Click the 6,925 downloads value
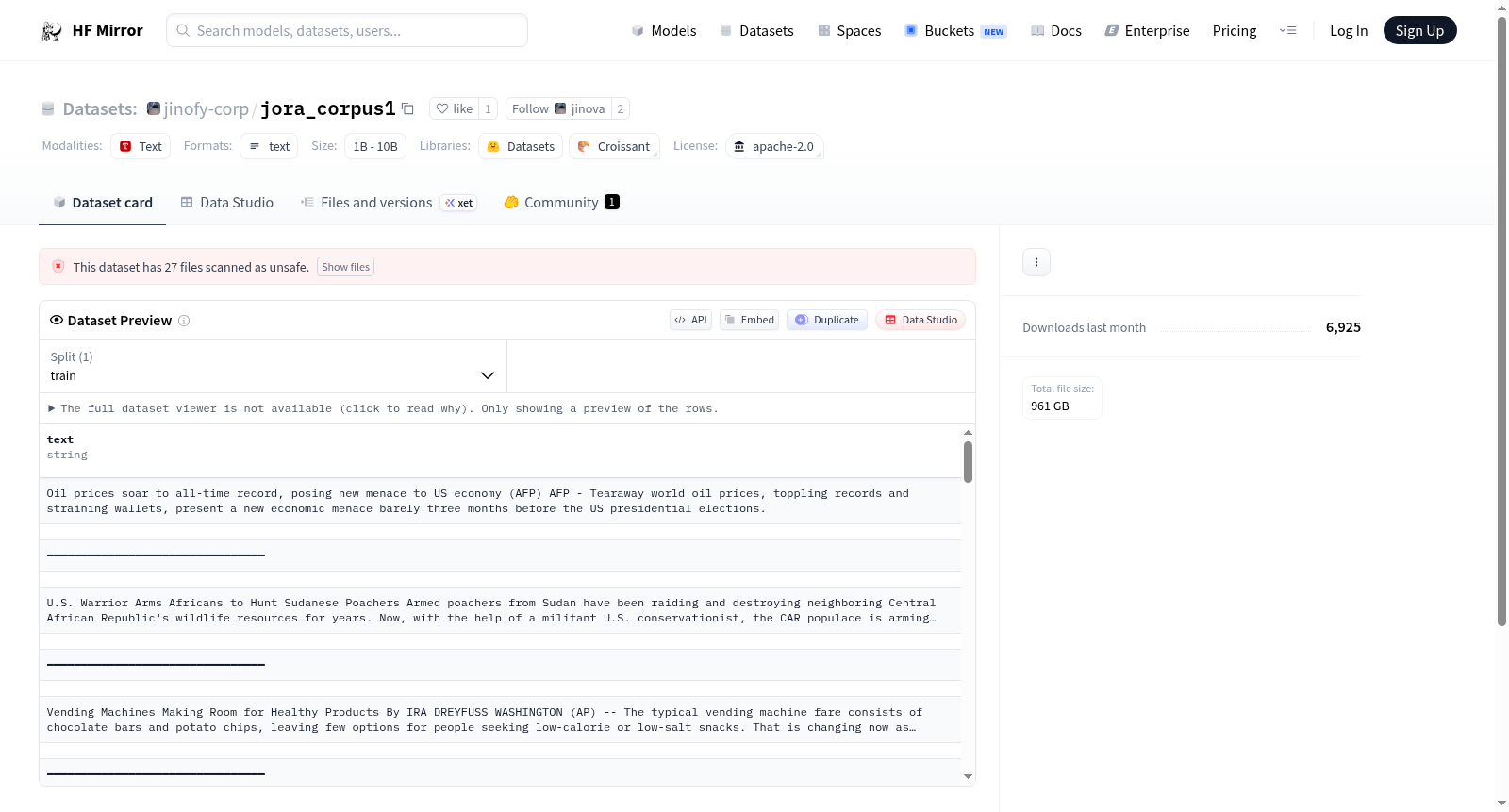Screen dimensions: 1509x812 click(x=1343, y=327)
